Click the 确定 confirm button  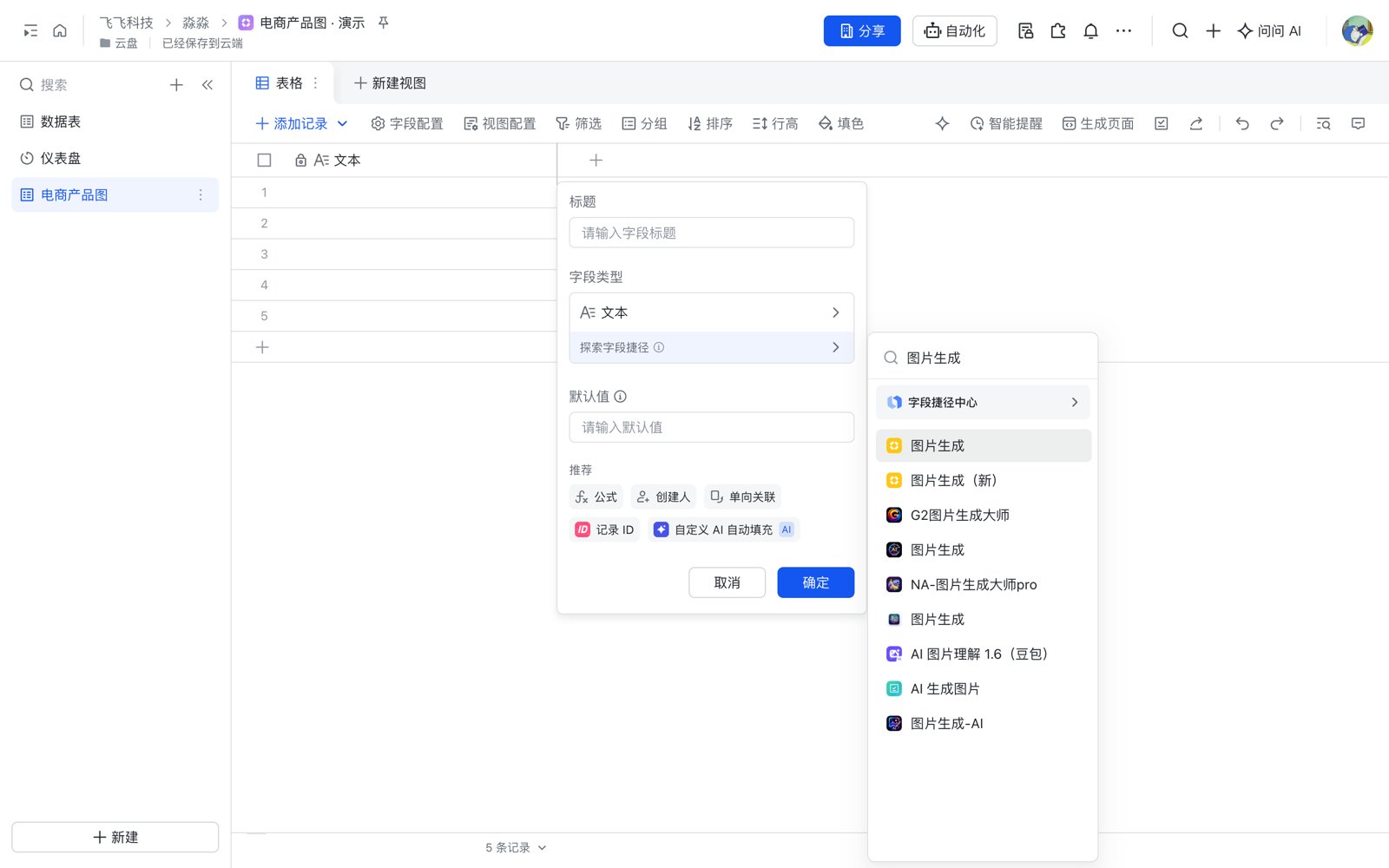pos(815,582)
